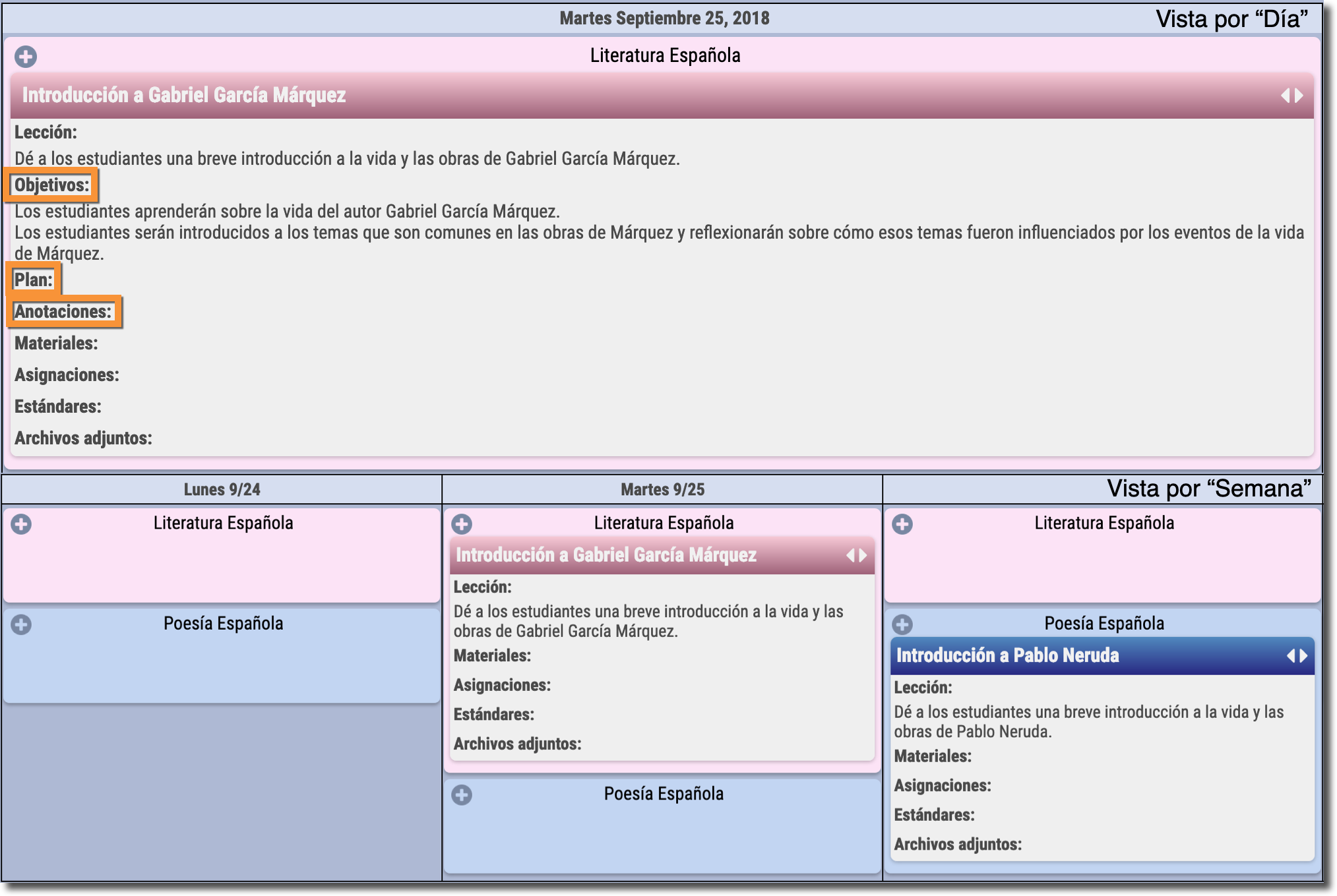Click the highlighted Plan label
The width and height of the screenshot is (1337, 896).
click(x=33, y=280)
